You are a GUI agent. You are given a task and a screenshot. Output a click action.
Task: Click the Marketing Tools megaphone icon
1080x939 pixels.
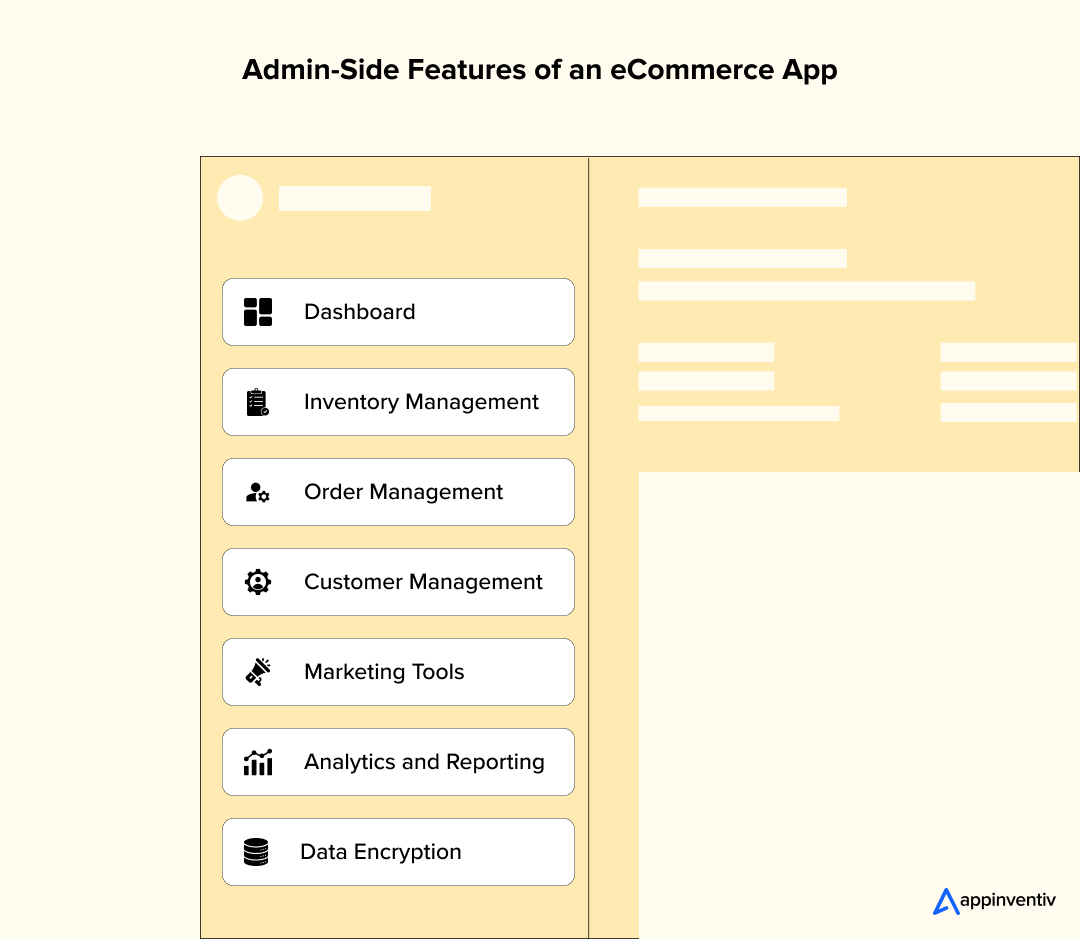pos(258,672)
